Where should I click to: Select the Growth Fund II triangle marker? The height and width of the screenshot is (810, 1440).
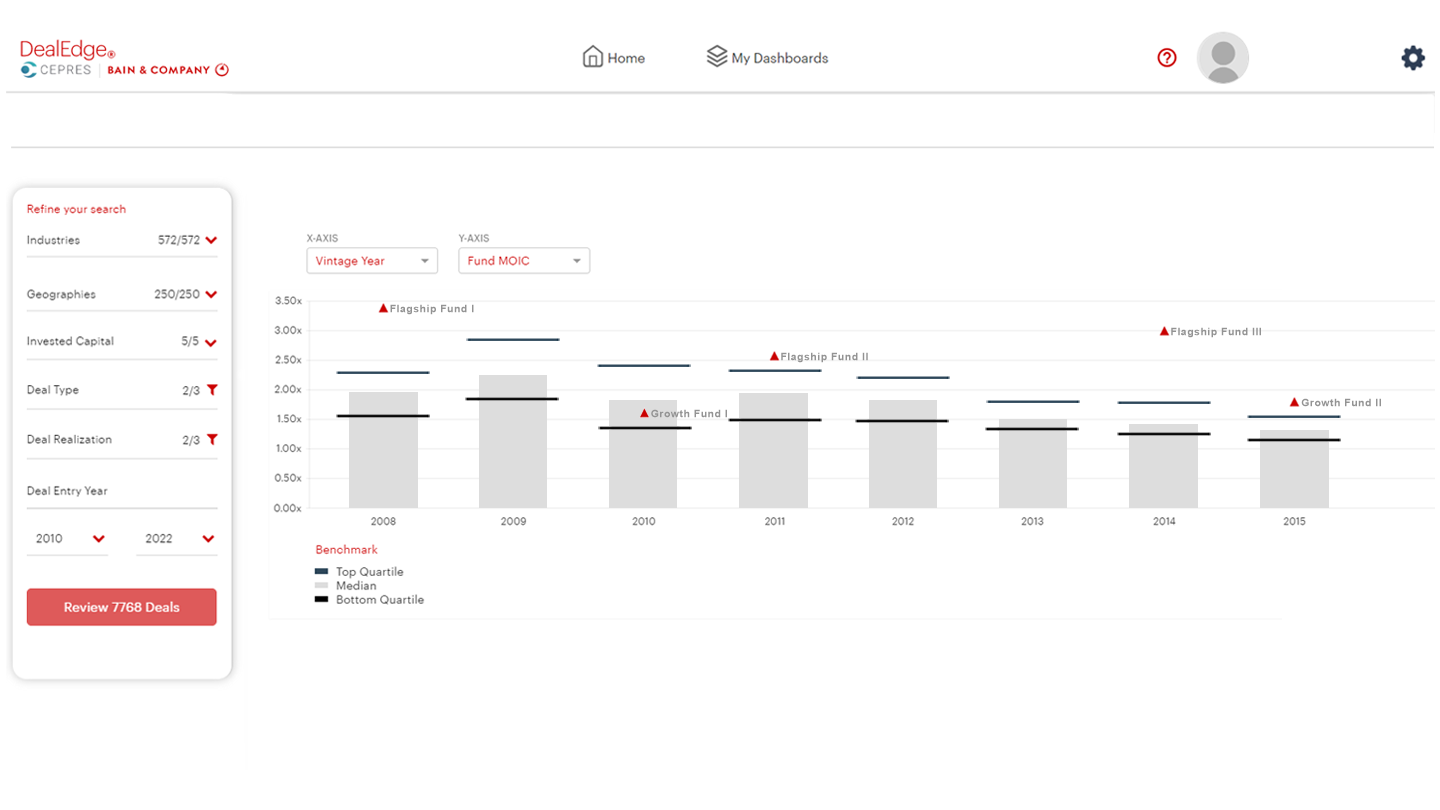point(1294,402)
